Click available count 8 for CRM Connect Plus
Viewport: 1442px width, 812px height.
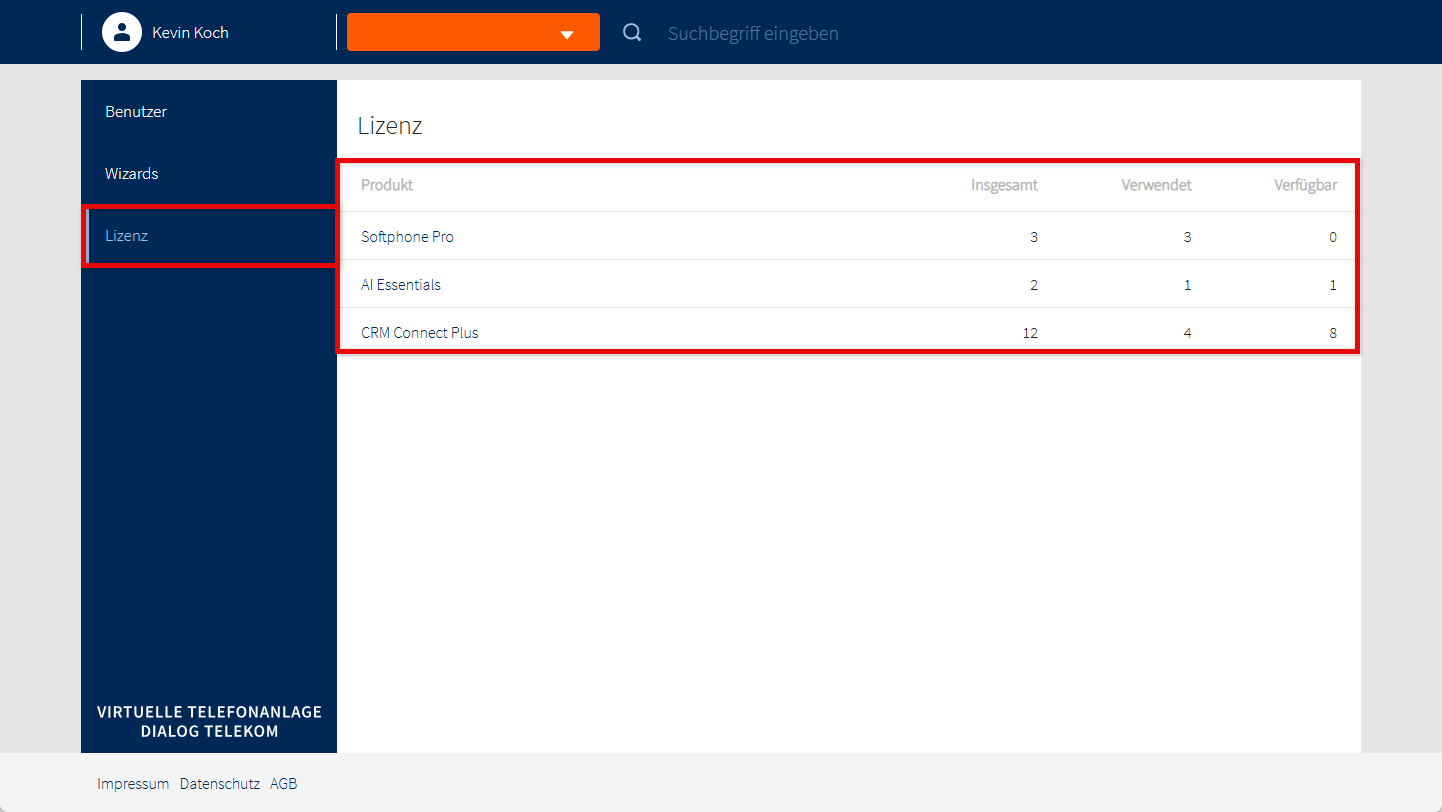click(1332, 333)
